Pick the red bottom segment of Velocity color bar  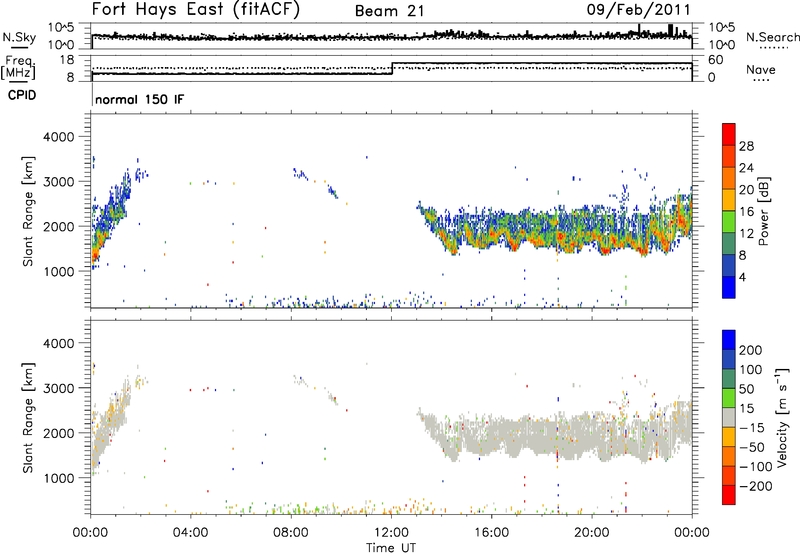point(729,495)
